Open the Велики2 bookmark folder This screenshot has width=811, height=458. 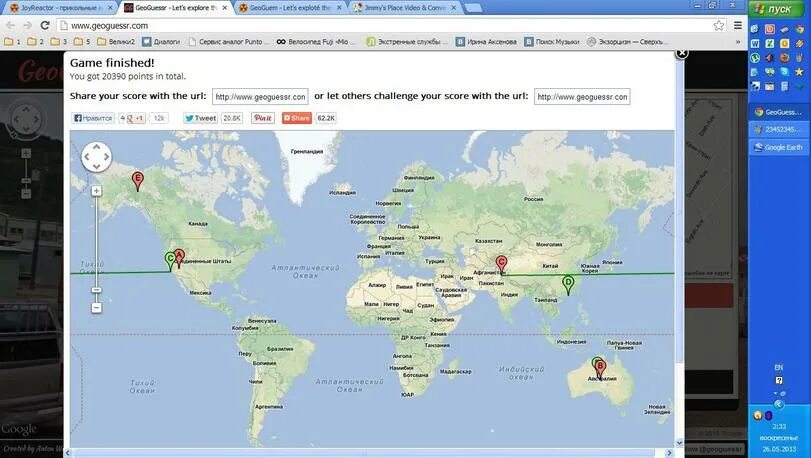point(116,41)
